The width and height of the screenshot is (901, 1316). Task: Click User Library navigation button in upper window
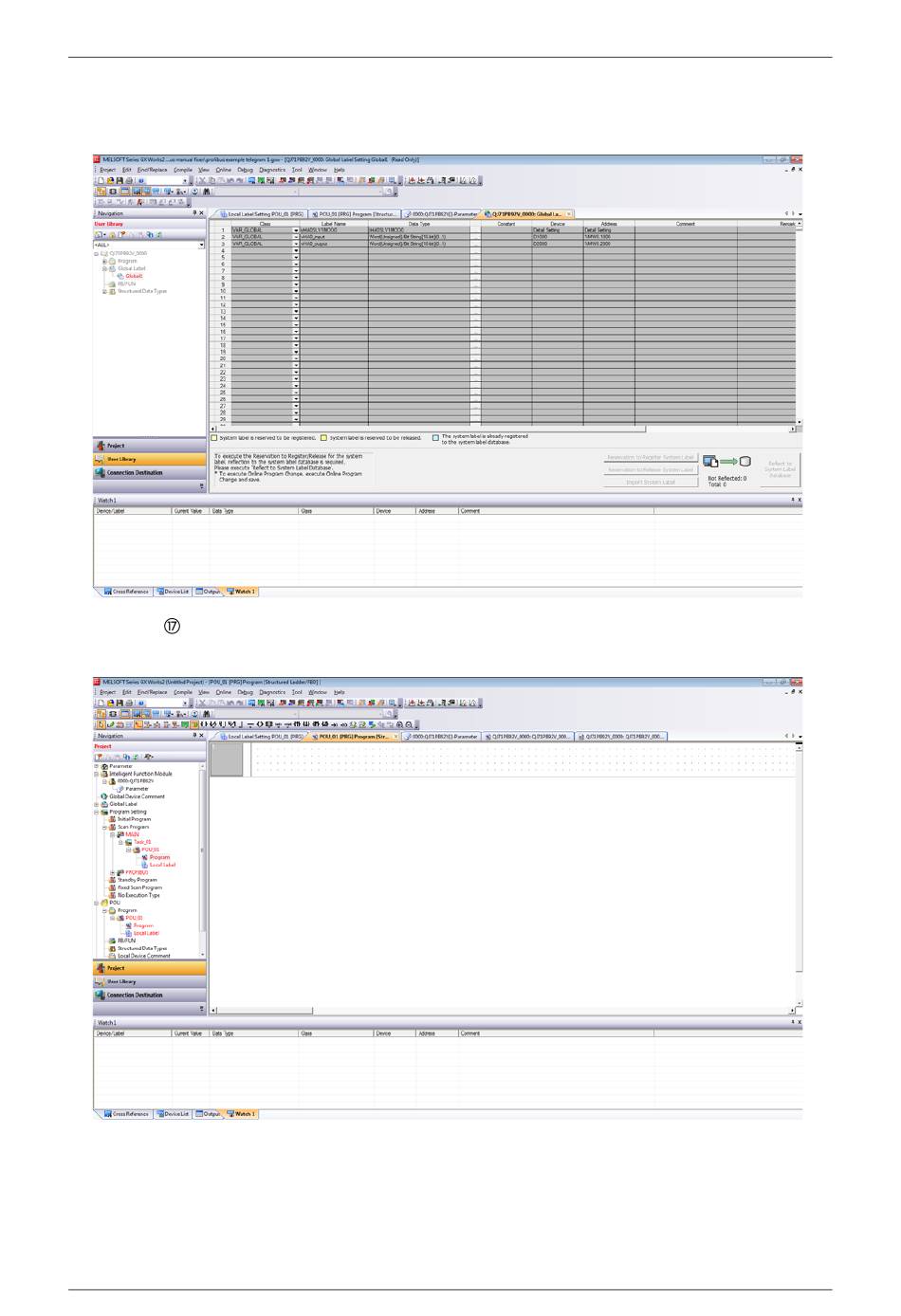coord(150,459)
